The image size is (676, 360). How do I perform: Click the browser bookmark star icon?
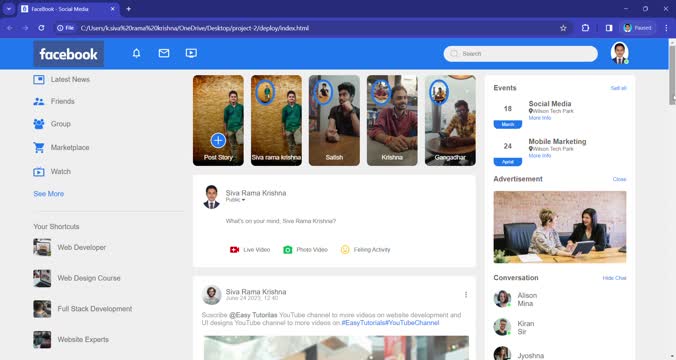pos(563,28)
